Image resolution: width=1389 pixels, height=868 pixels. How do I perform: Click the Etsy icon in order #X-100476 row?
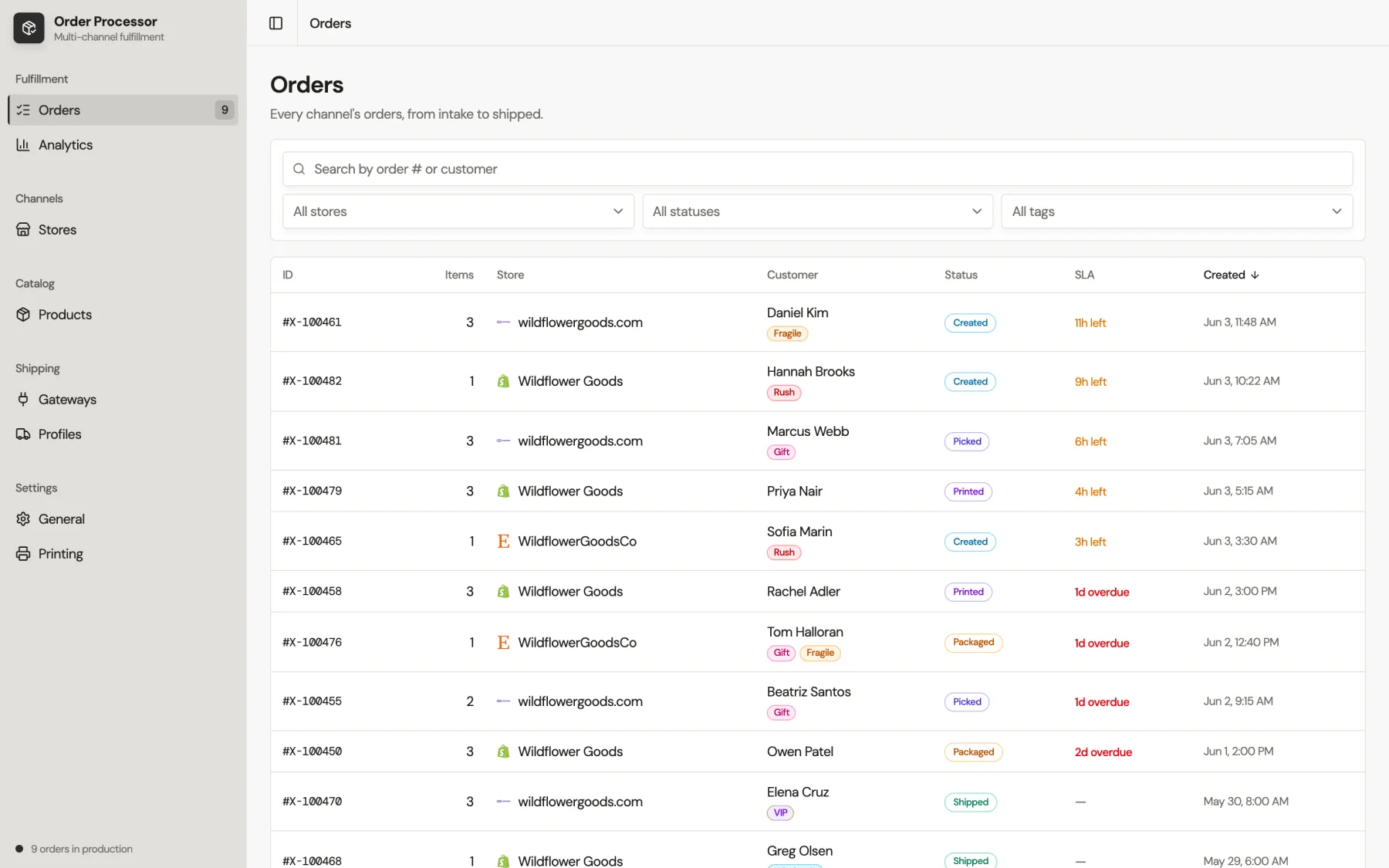click(x=503, y=643)
